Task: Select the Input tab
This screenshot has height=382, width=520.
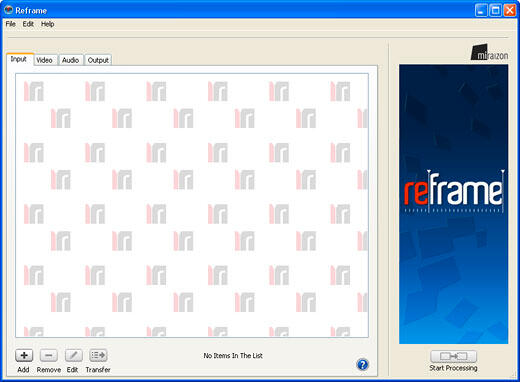Action: (19, 59)
